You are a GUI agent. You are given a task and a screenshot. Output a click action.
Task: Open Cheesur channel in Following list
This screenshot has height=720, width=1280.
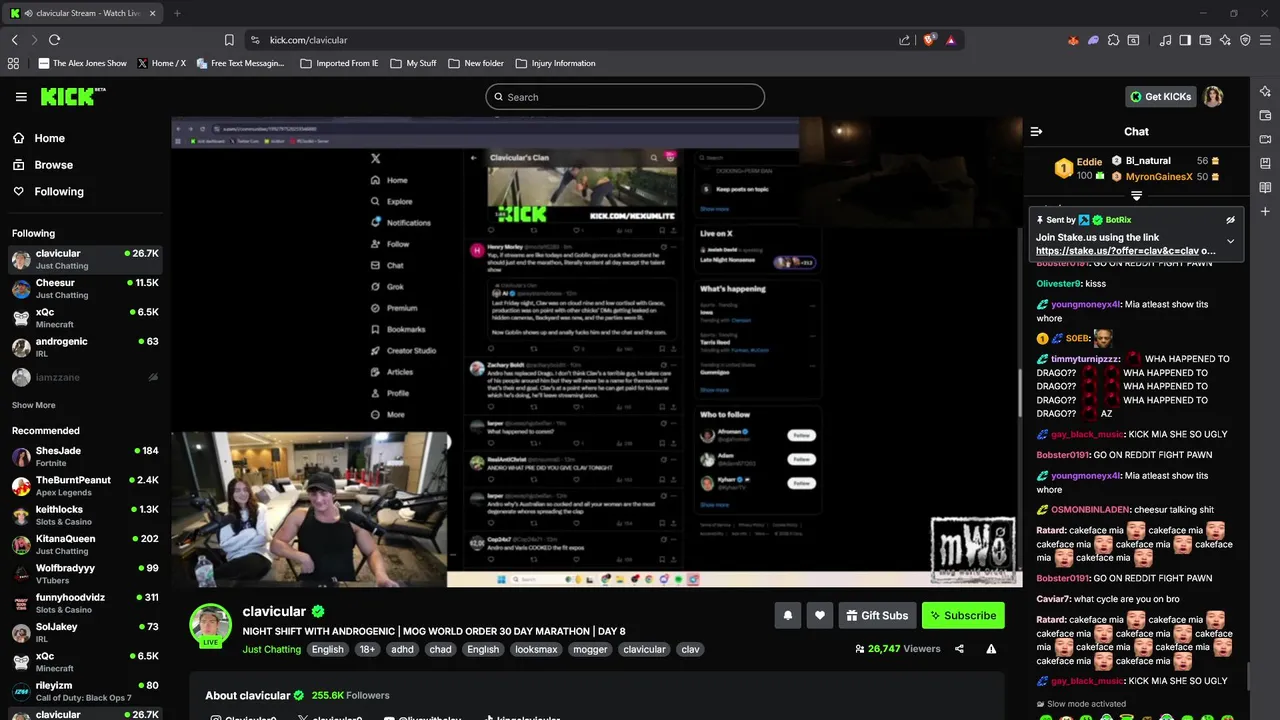(85, 289)
